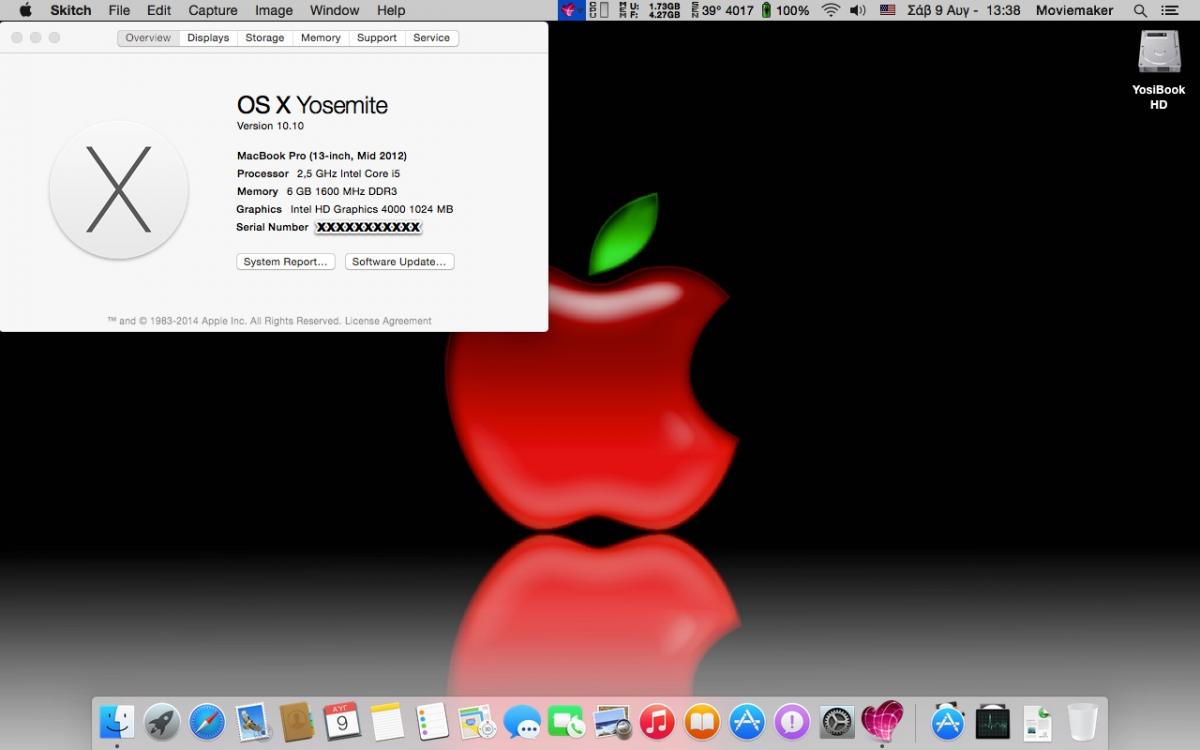The image size is (1200, 750).
Task: Open the Apple menu
Action: pyautogui.click(x=25, y=10)
